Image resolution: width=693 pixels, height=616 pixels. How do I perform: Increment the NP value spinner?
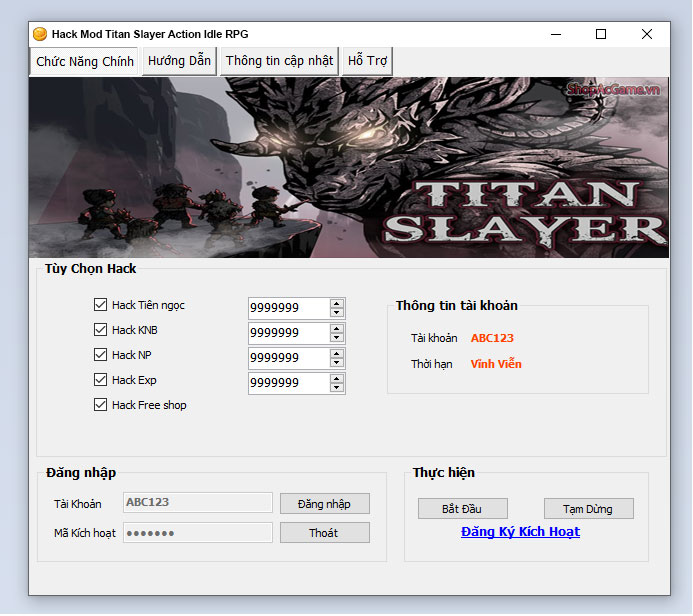pos(337,353)
